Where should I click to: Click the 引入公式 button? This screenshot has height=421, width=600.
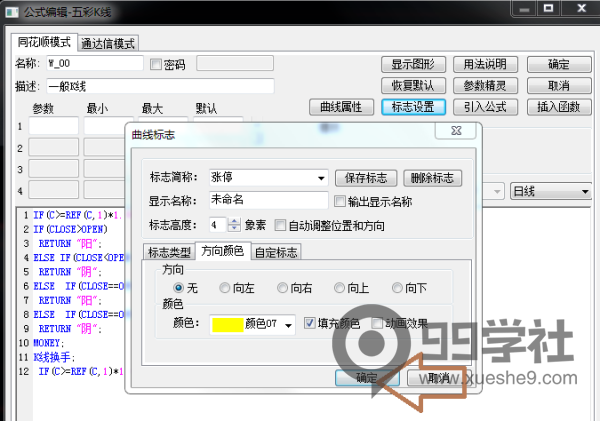coord(485,107)
